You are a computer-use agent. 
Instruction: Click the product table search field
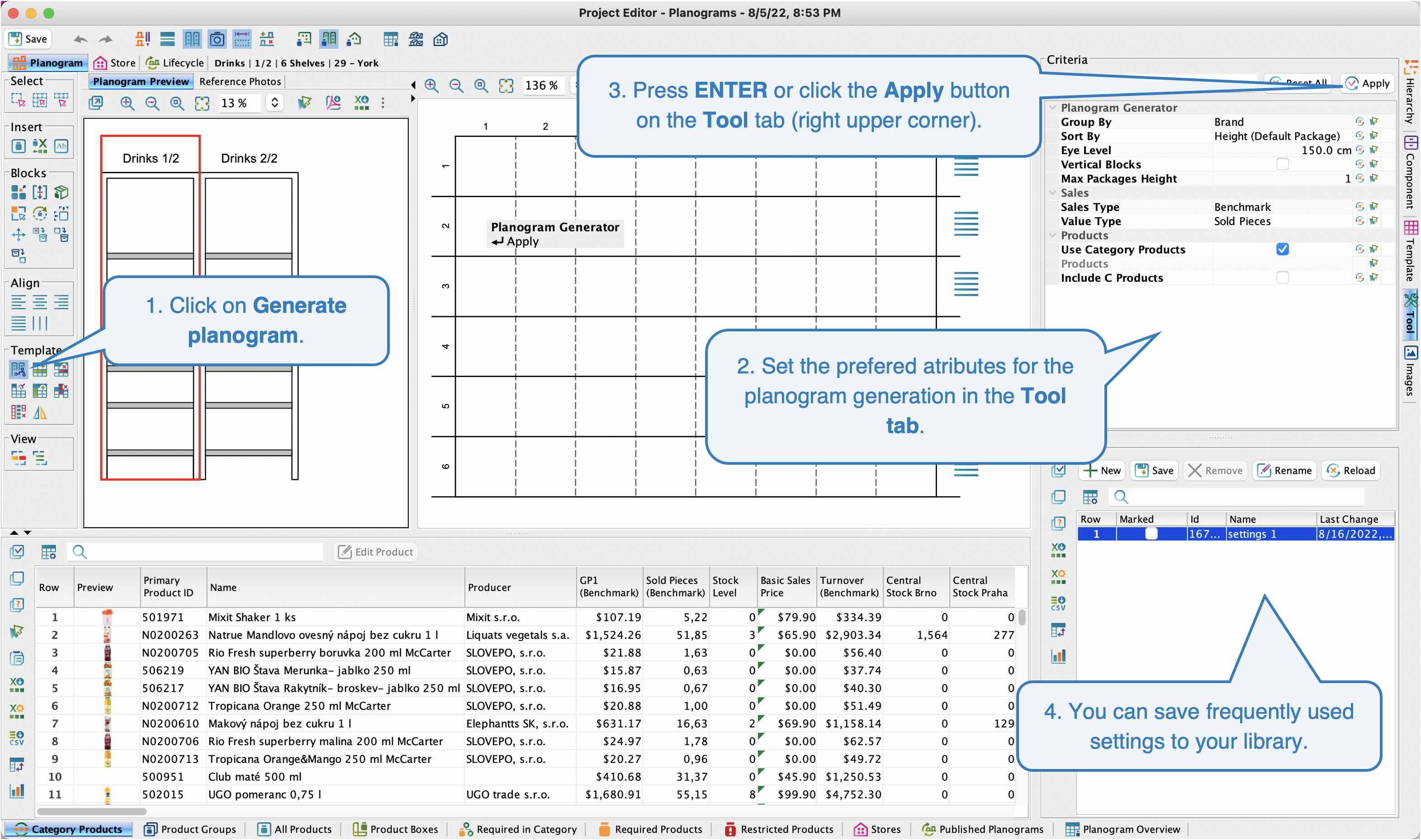[195, 552]
